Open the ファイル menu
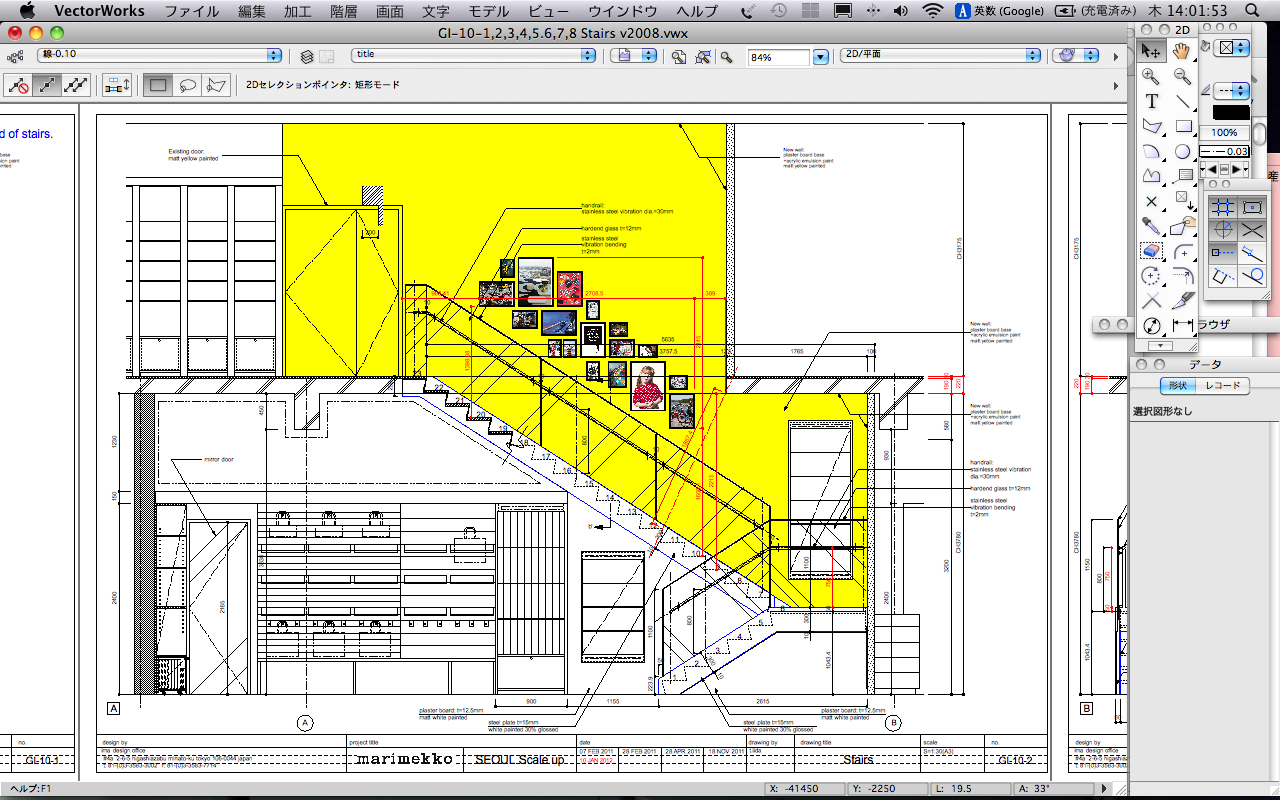The height and width of the screenshot is (800, 1280). (192, 11)
